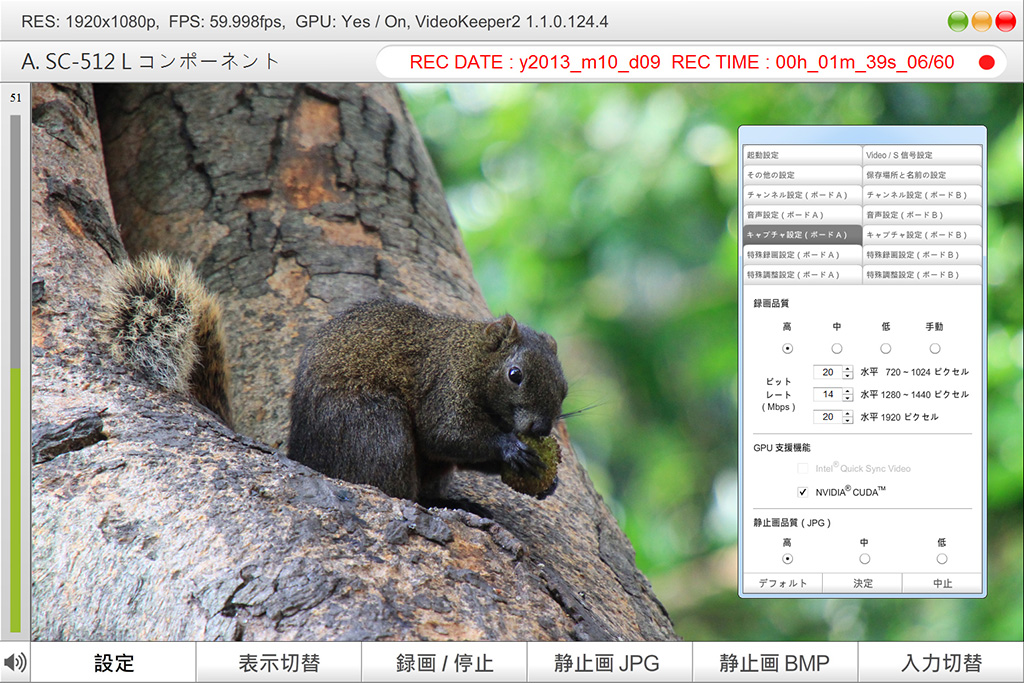Click the RES: 1920x1080p status text
Image resolution: width=1024 pixels, height=683 pixels.
pyautogui.click(x=89, y=22)
